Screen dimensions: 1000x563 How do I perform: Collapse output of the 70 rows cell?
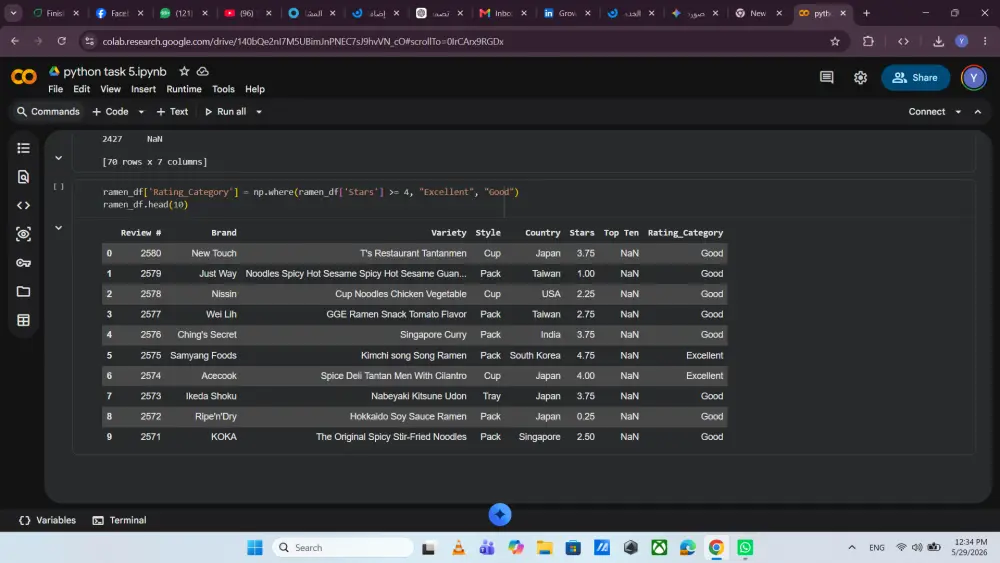coord(59,158)
